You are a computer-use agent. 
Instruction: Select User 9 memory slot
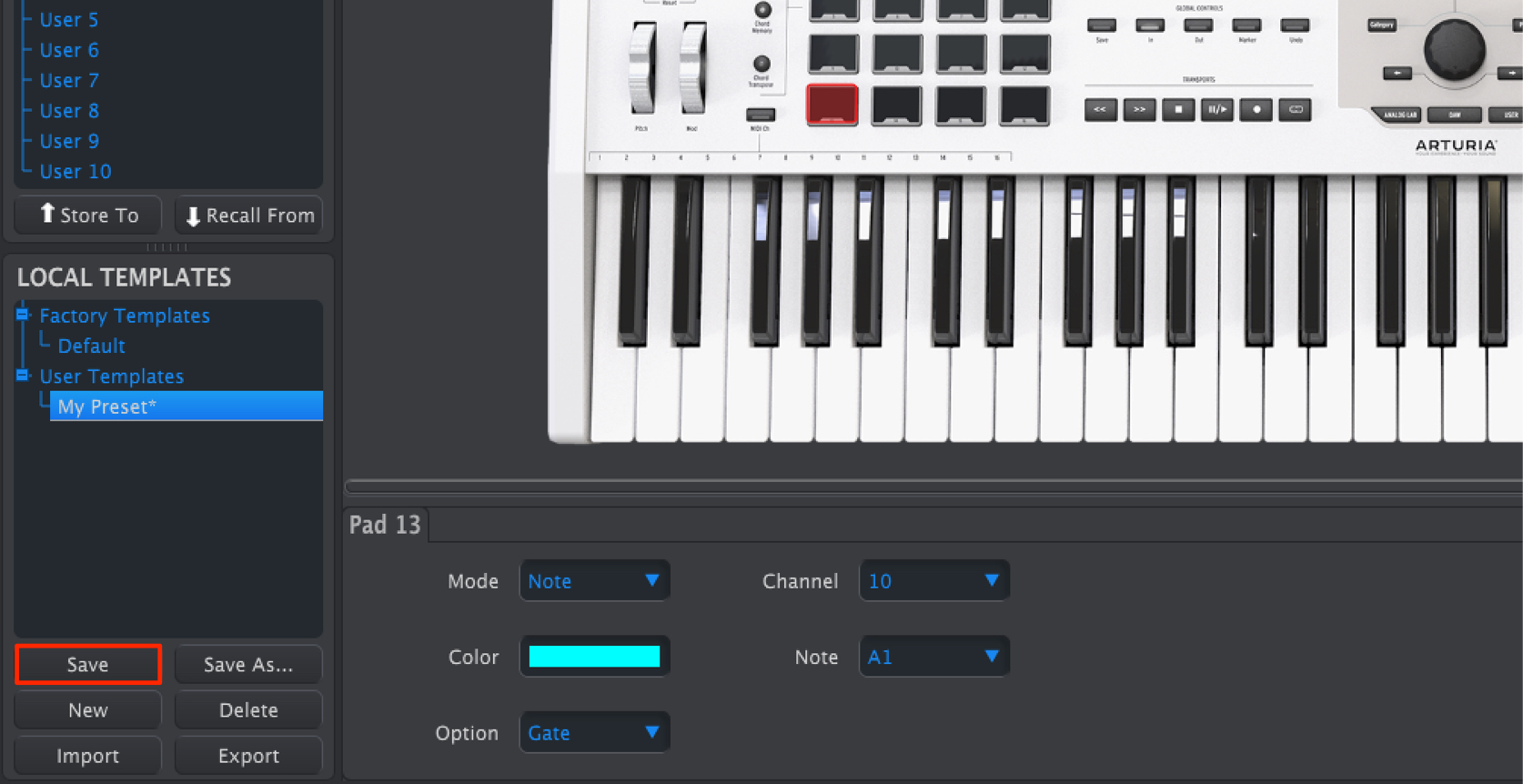point(68,141)
